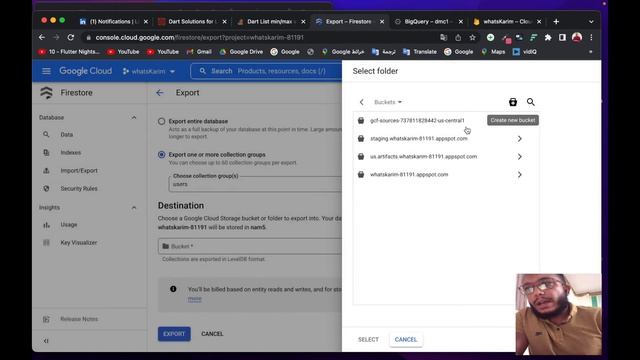The width and height of the screenshot is (640, 360).
Task: Click CANCEL in the Select folder panel
Action: click(406, 340)
